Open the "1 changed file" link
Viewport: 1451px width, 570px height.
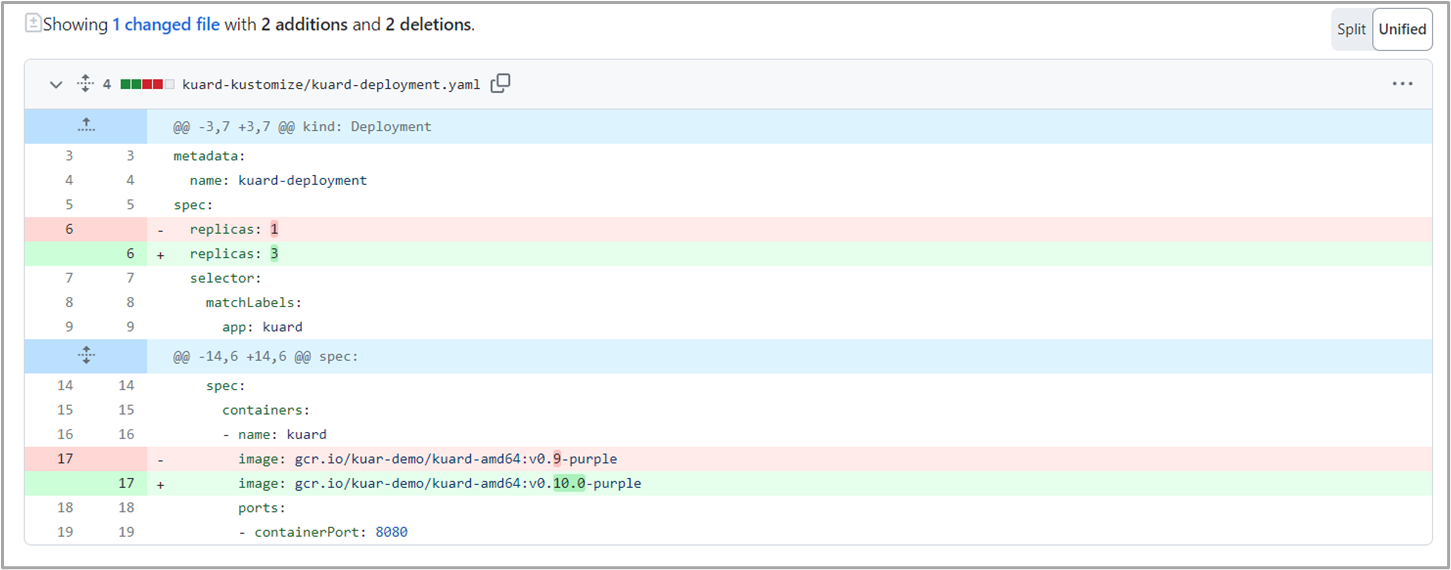(165, 25)
